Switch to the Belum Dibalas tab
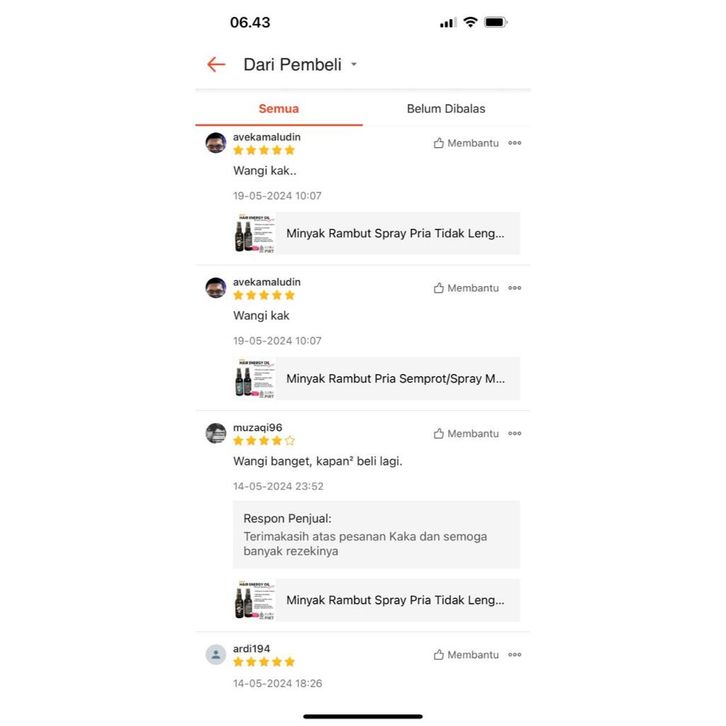 click(x=446, y=109)
